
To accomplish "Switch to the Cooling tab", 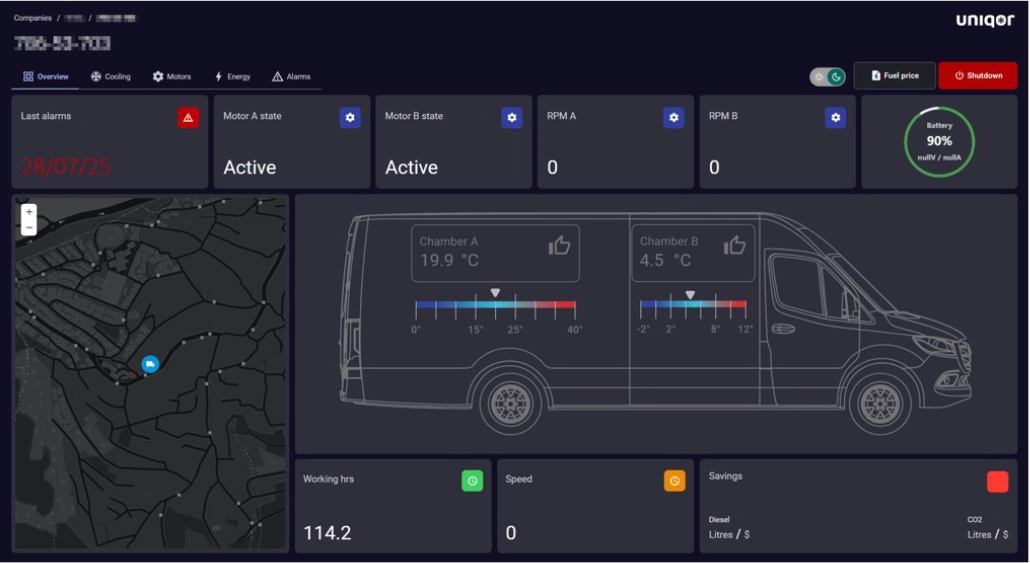I will pyautogui.click(x=110, y=76).
